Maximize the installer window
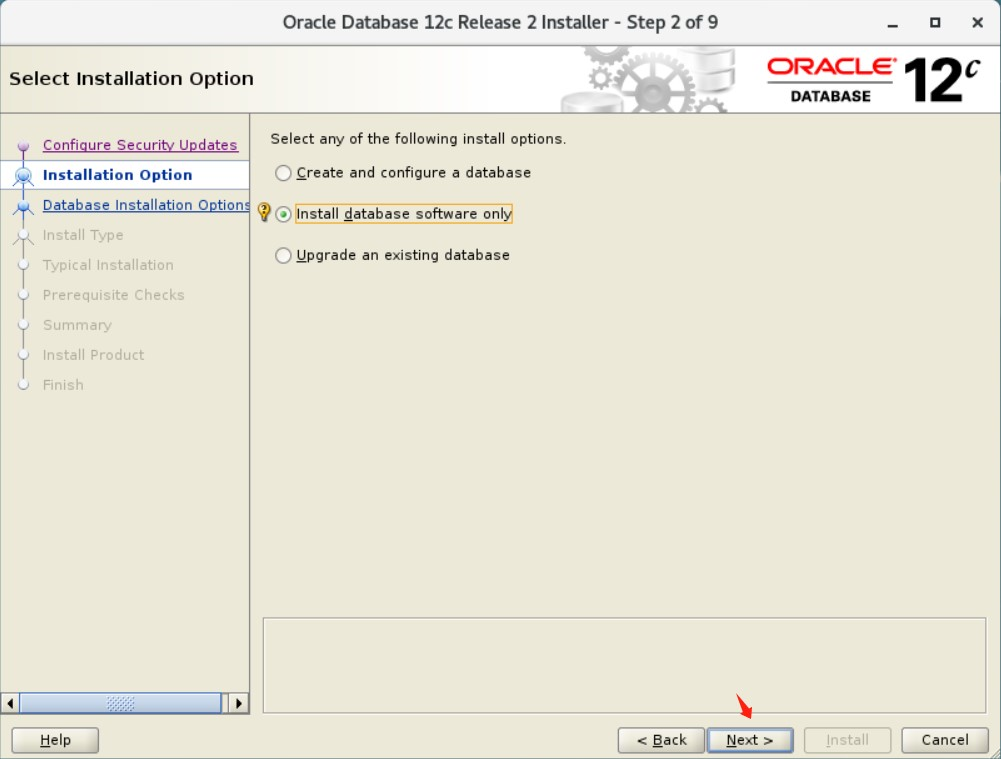Image resolution: width=1001 pixels, height=759 pixels. coord(935,23)
